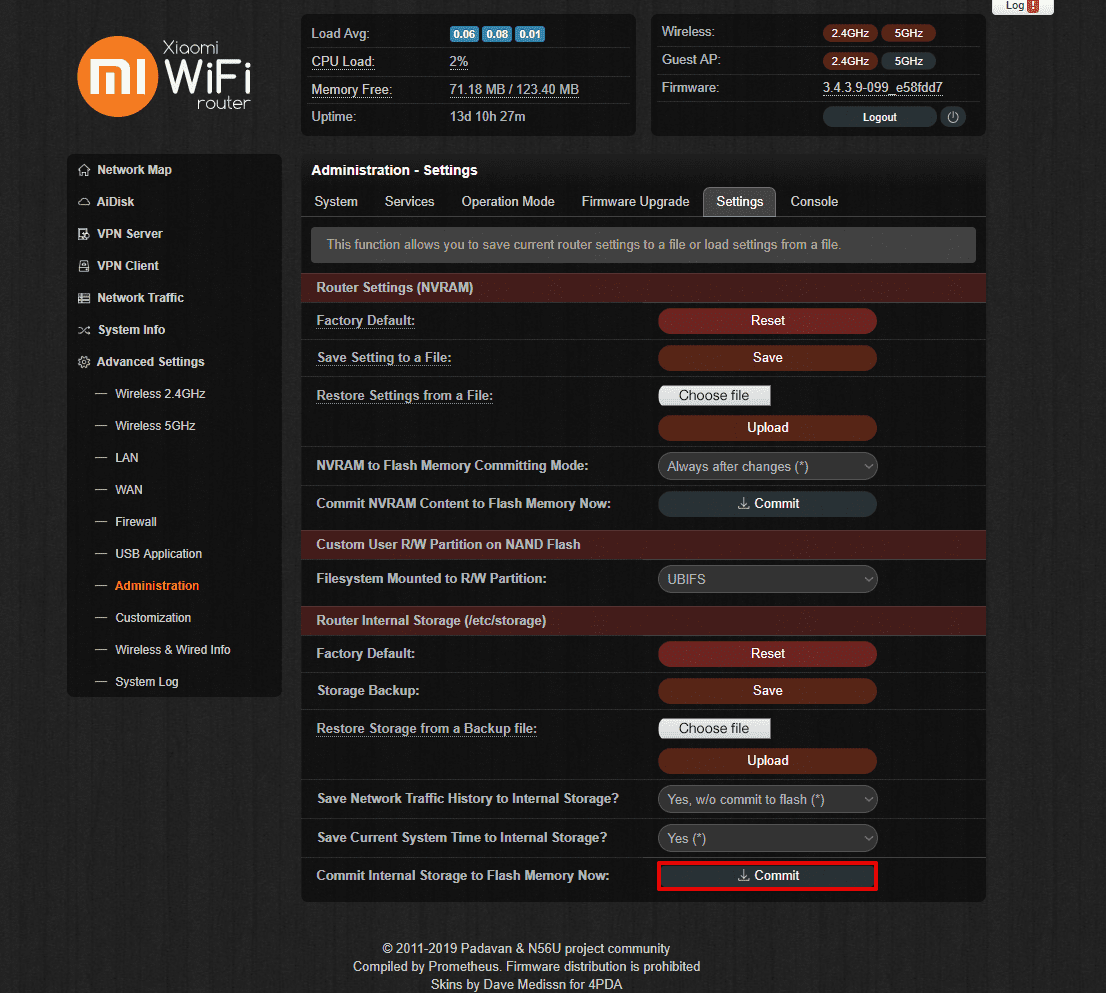The image size is (1106, 993).
Task: Choose file for Restore Settings
Action: tap(714, 396)
